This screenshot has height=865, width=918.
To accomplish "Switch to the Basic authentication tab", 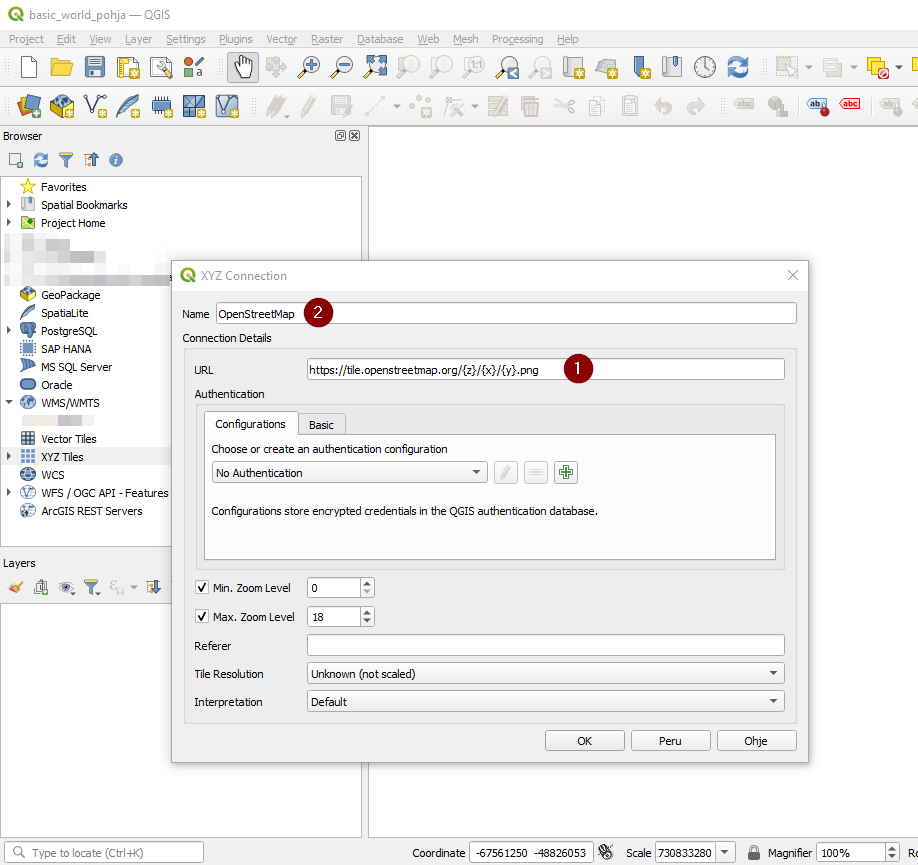I will (x=321, y=425).
